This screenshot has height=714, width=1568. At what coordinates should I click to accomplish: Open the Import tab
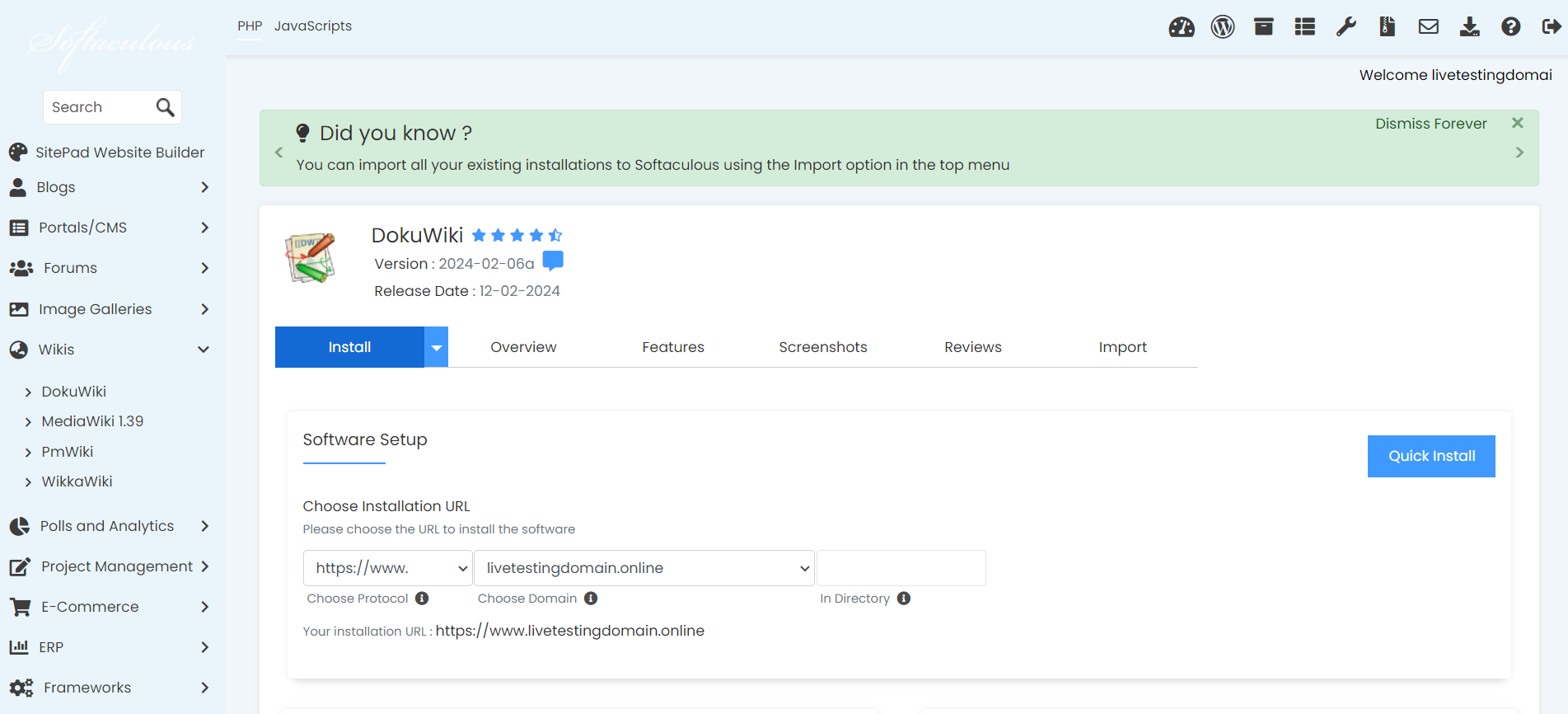tap(1123, 347)
